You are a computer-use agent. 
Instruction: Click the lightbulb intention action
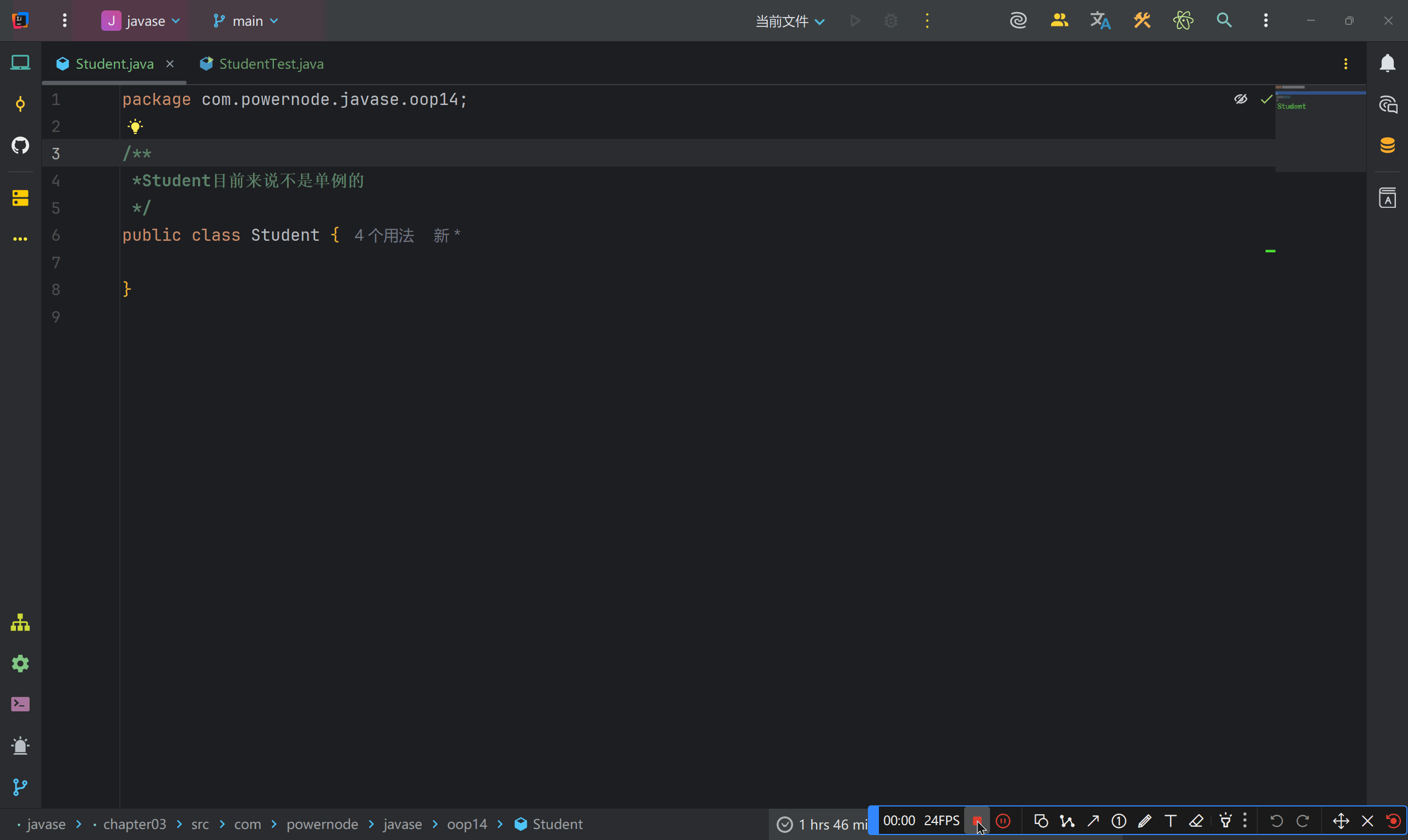point(135,127)
